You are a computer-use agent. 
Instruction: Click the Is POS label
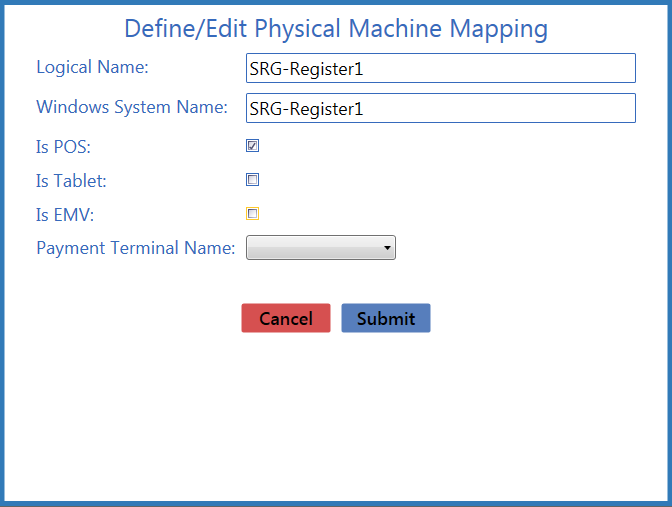(63, 147)
